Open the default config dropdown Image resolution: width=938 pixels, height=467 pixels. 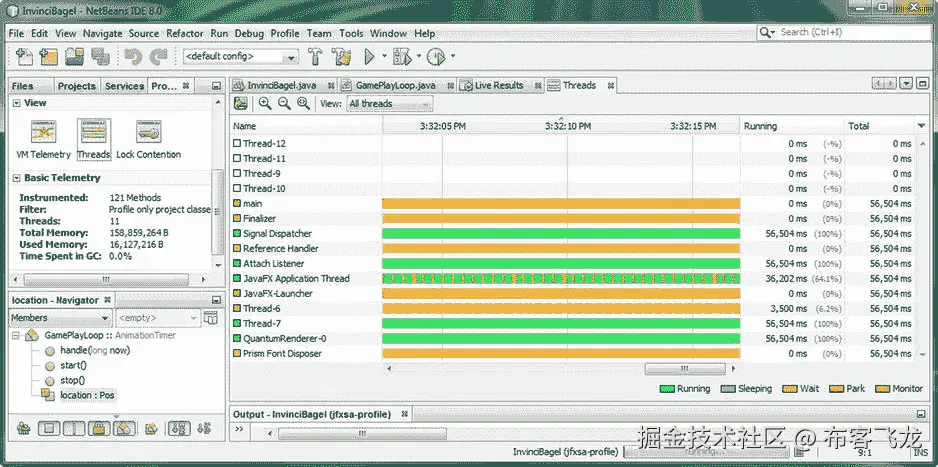coord(241,57)
